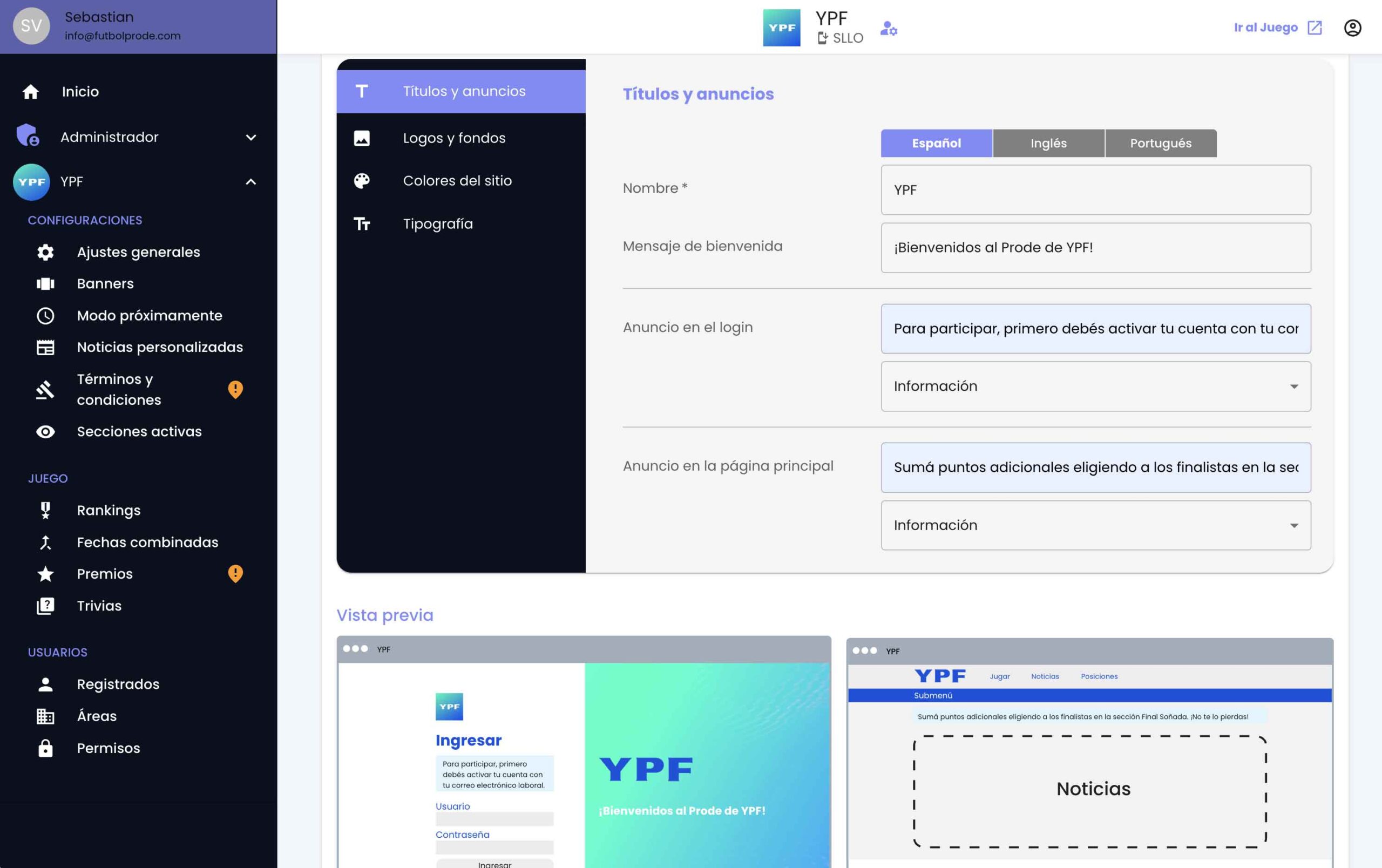Collapse the YPF sidebar section
This screenshot has width=1382, height=868.
click(x=251, y=182)
